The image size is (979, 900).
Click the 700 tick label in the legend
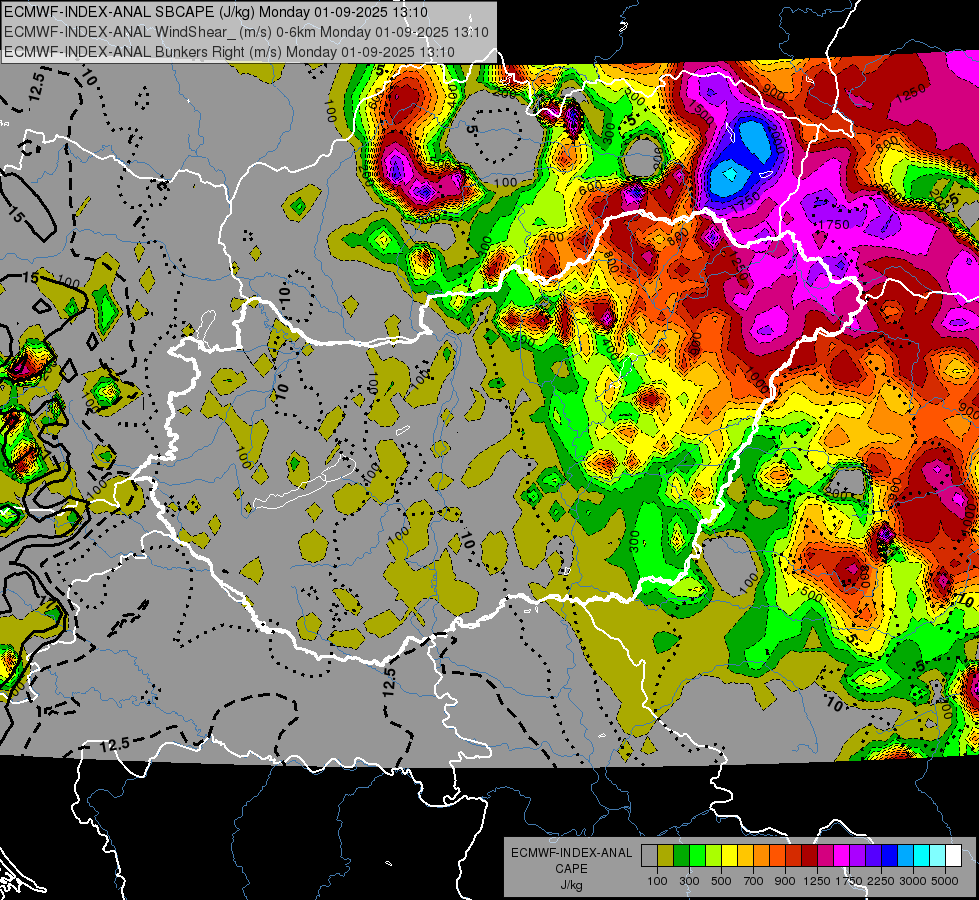pos(754,881)
